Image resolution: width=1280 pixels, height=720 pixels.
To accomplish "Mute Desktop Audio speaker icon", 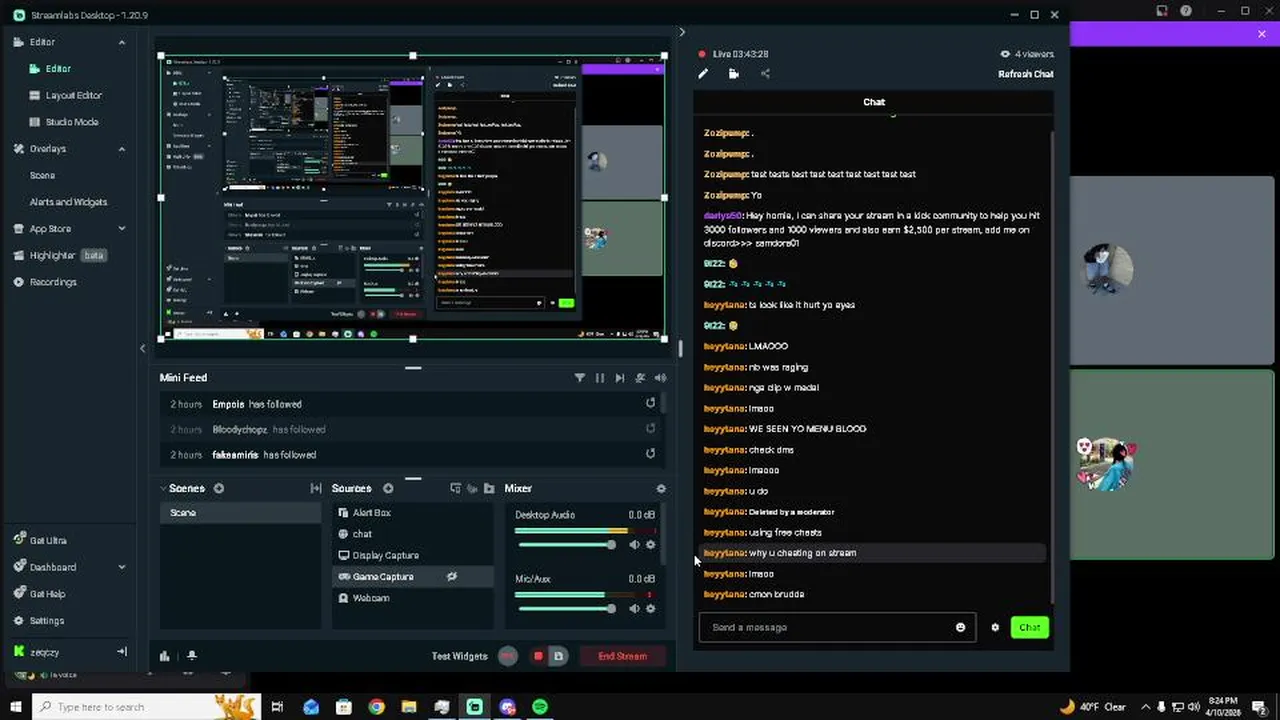I will [x=634, y=545].
